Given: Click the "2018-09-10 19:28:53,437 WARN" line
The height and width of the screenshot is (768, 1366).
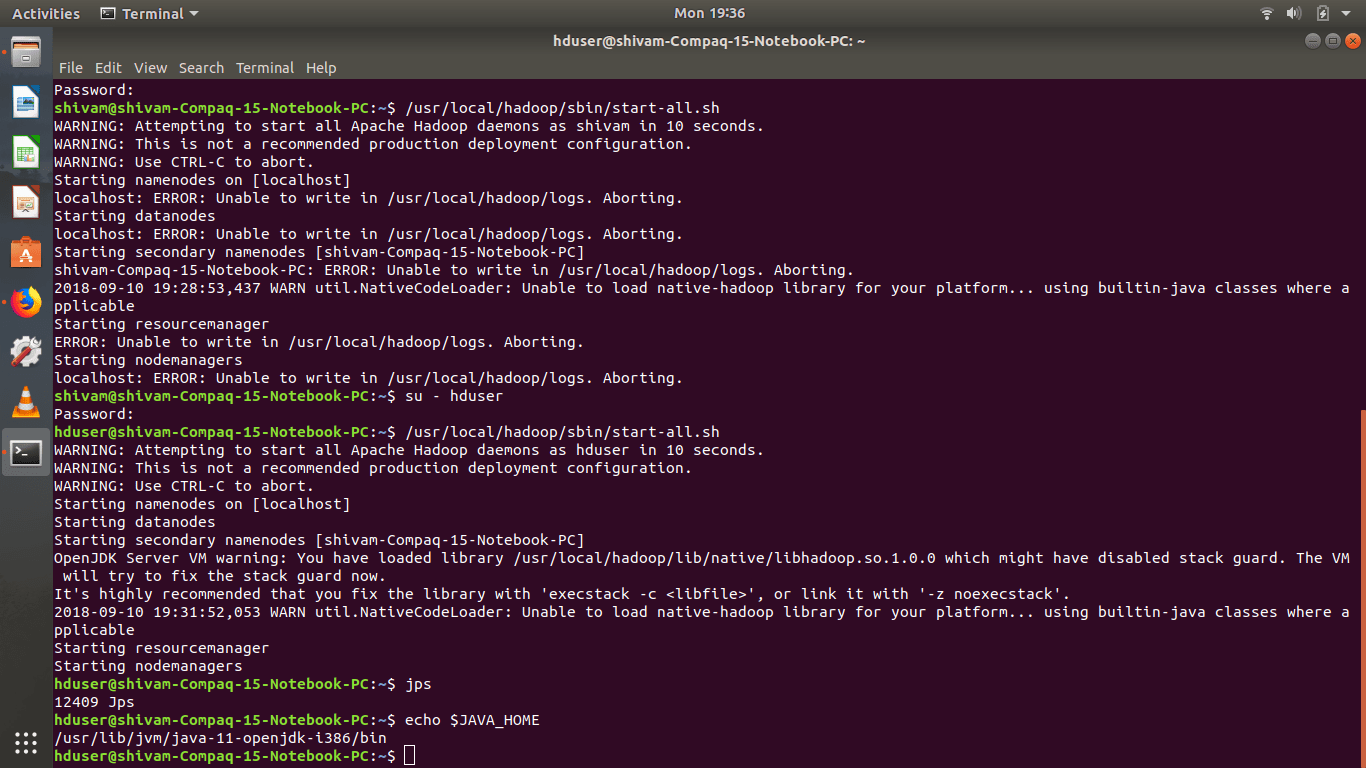Looking at the screenshot, I should point(701,288).
